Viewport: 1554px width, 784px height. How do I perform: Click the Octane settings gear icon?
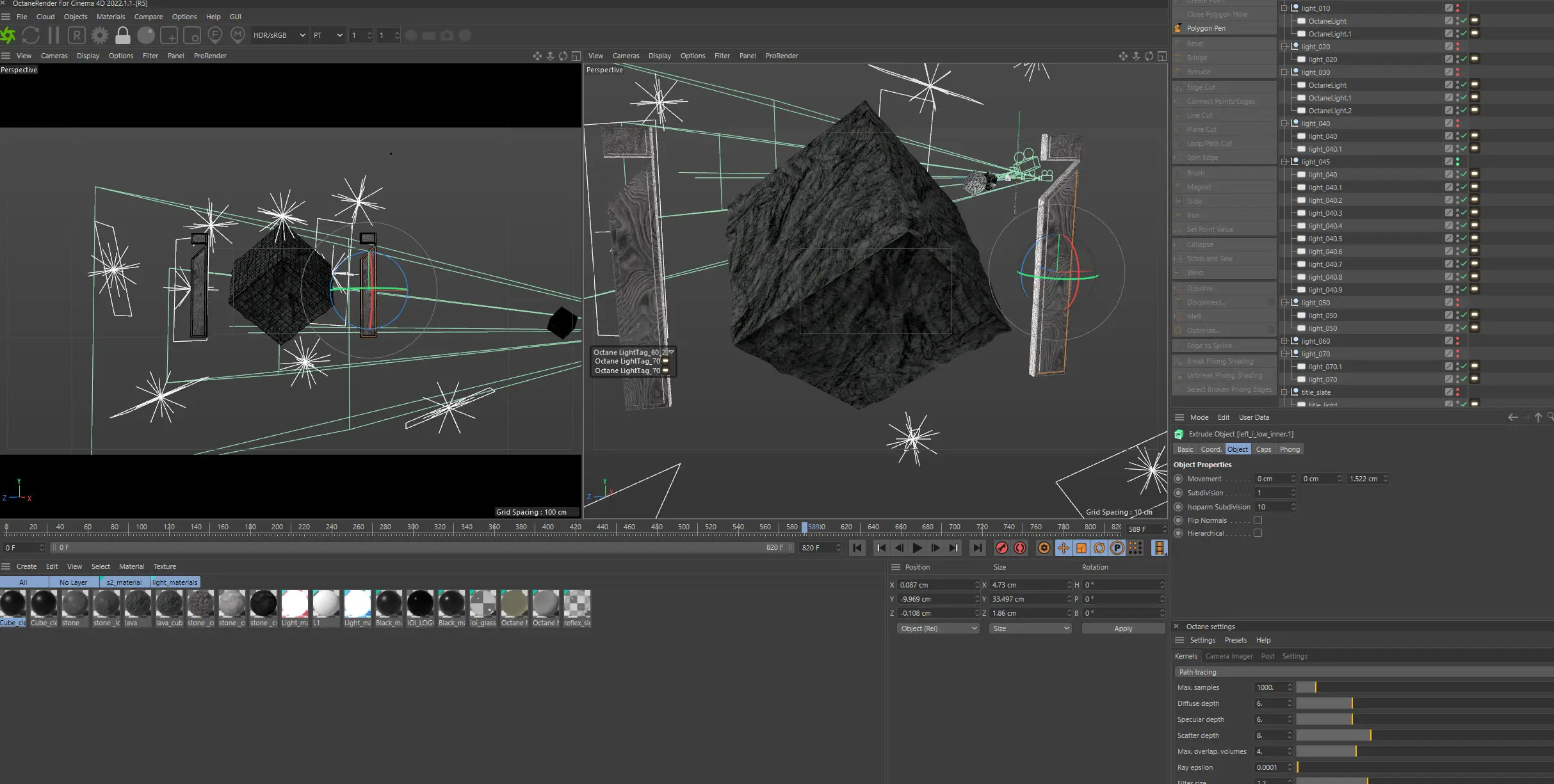[x=100, y=35]
